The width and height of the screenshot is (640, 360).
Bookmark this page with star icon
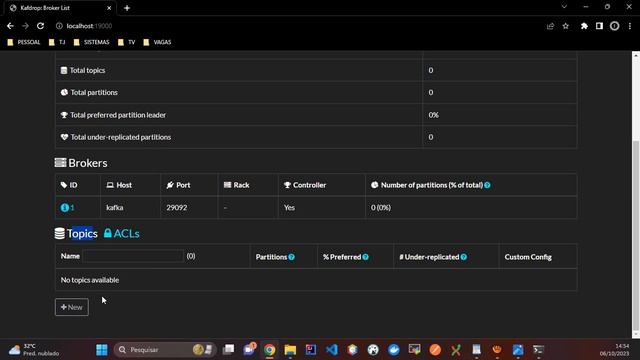click(566, 26)
